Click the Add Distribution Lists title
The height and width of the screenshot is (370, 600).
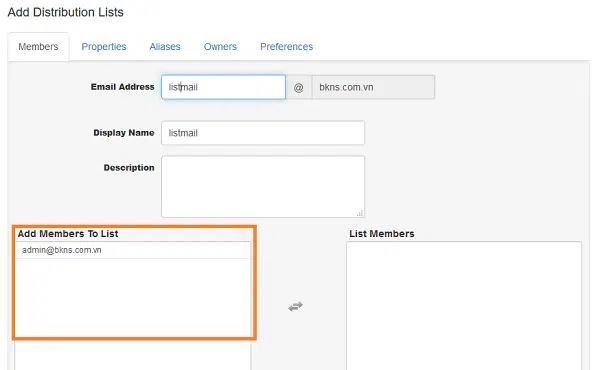[x=65, y=12]
